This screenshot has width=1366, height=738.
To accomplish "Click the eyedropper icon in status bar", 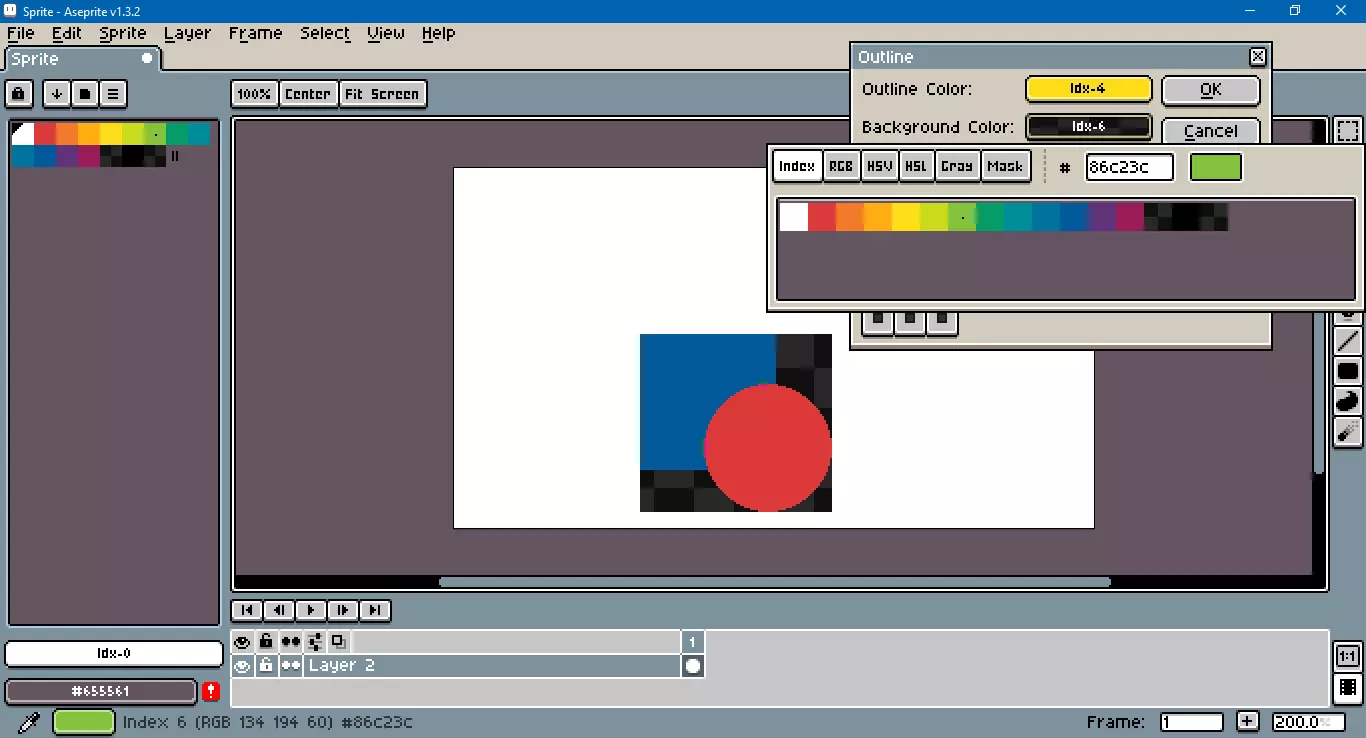I will [x=29, y=722].
